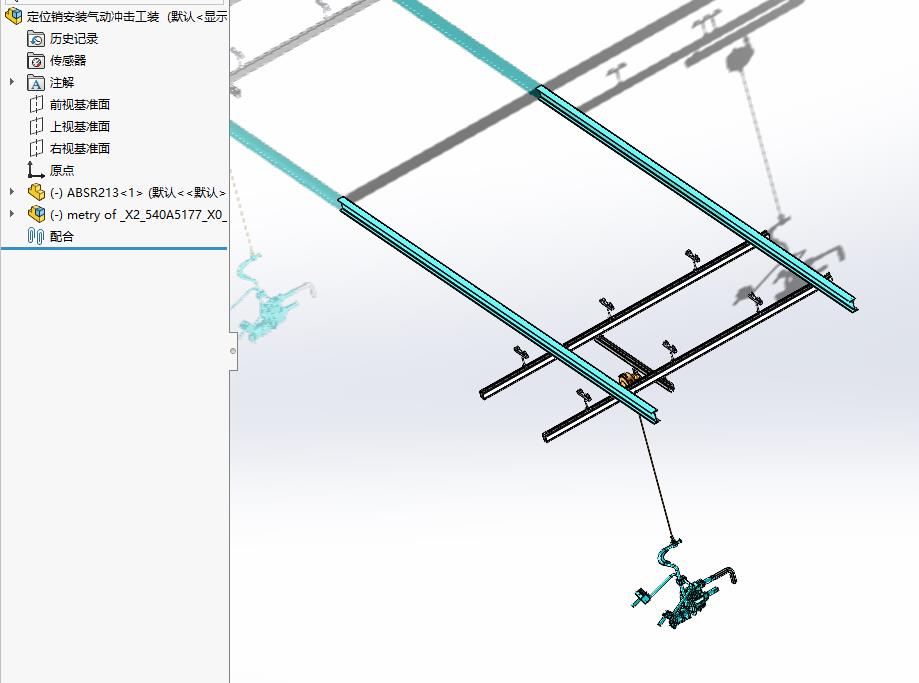This screenshot has height=683, width=919.
Task: Expand the ABSR213<1> component node
Action: click(x=12, y=192)
